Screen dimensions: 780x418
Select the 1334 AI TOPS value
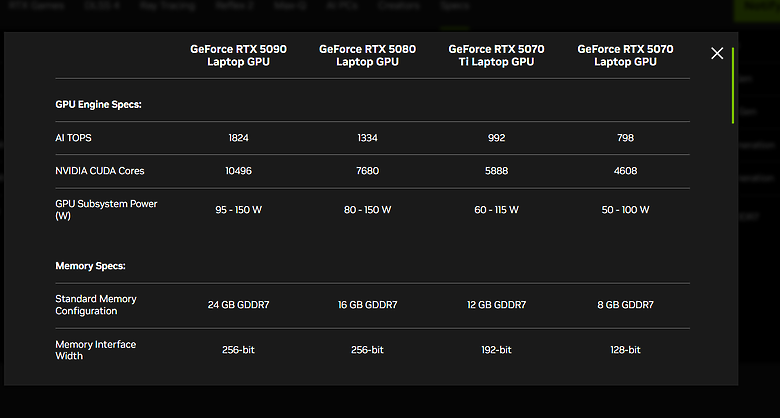pyautogui.click(x=367, y=138)
